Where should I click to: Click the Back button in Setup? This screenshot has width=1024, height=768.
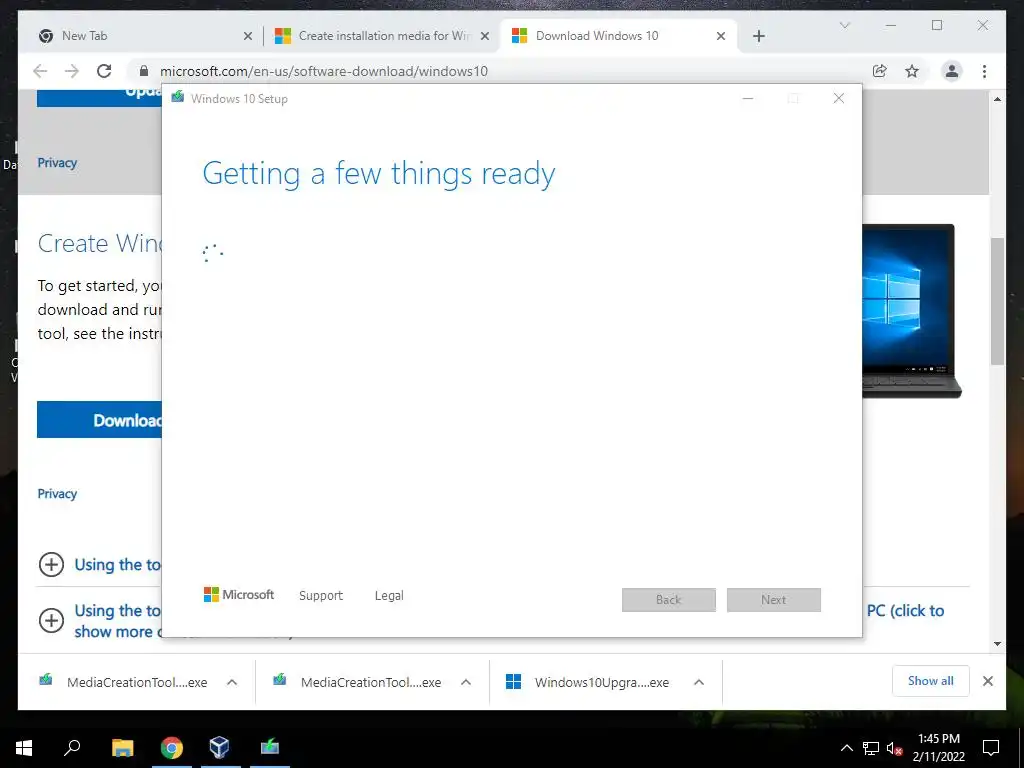point(669,600)
